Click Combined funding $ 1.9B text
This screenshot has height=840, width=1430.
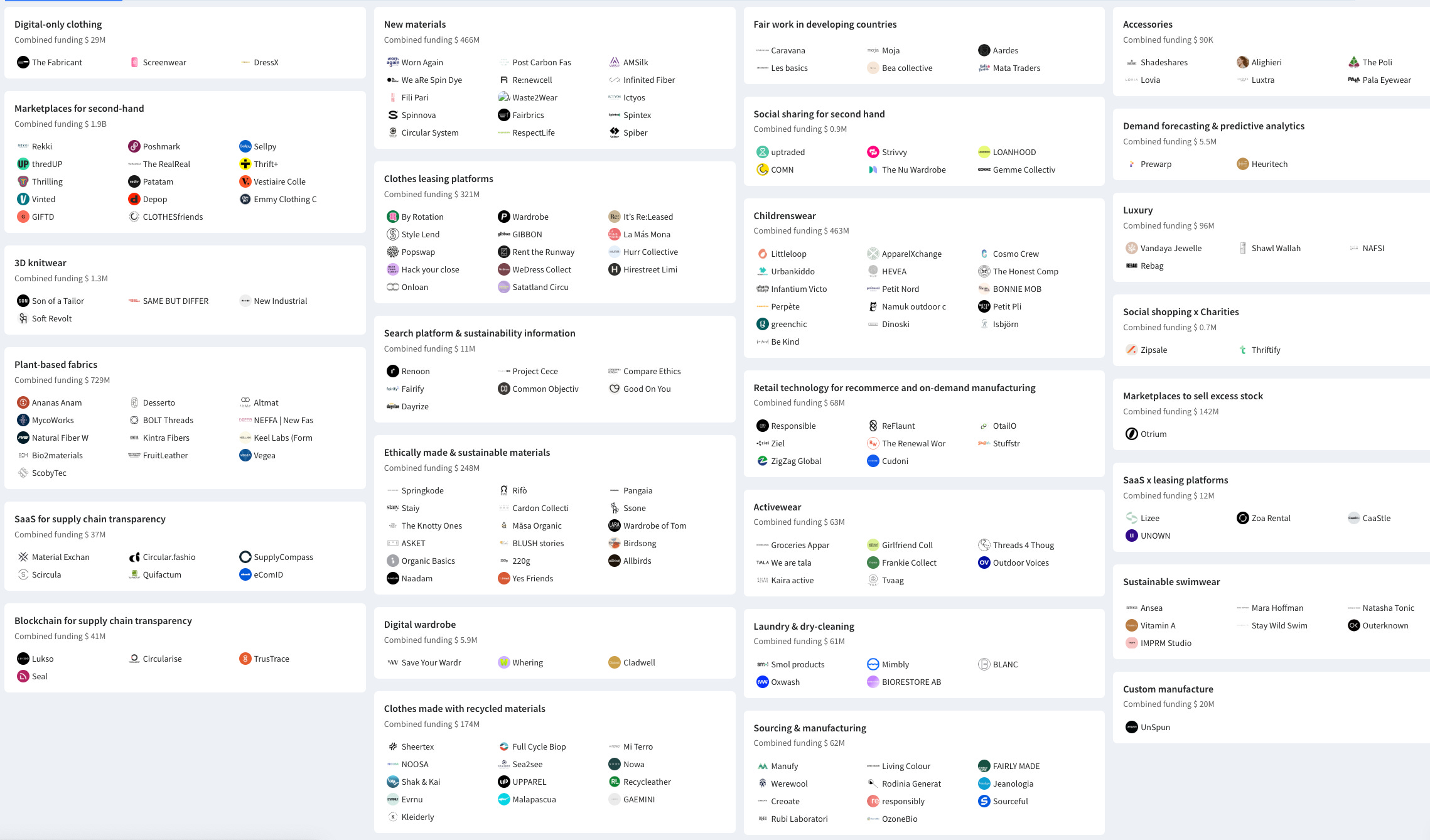pyautogui.click(x=60, y=124)
